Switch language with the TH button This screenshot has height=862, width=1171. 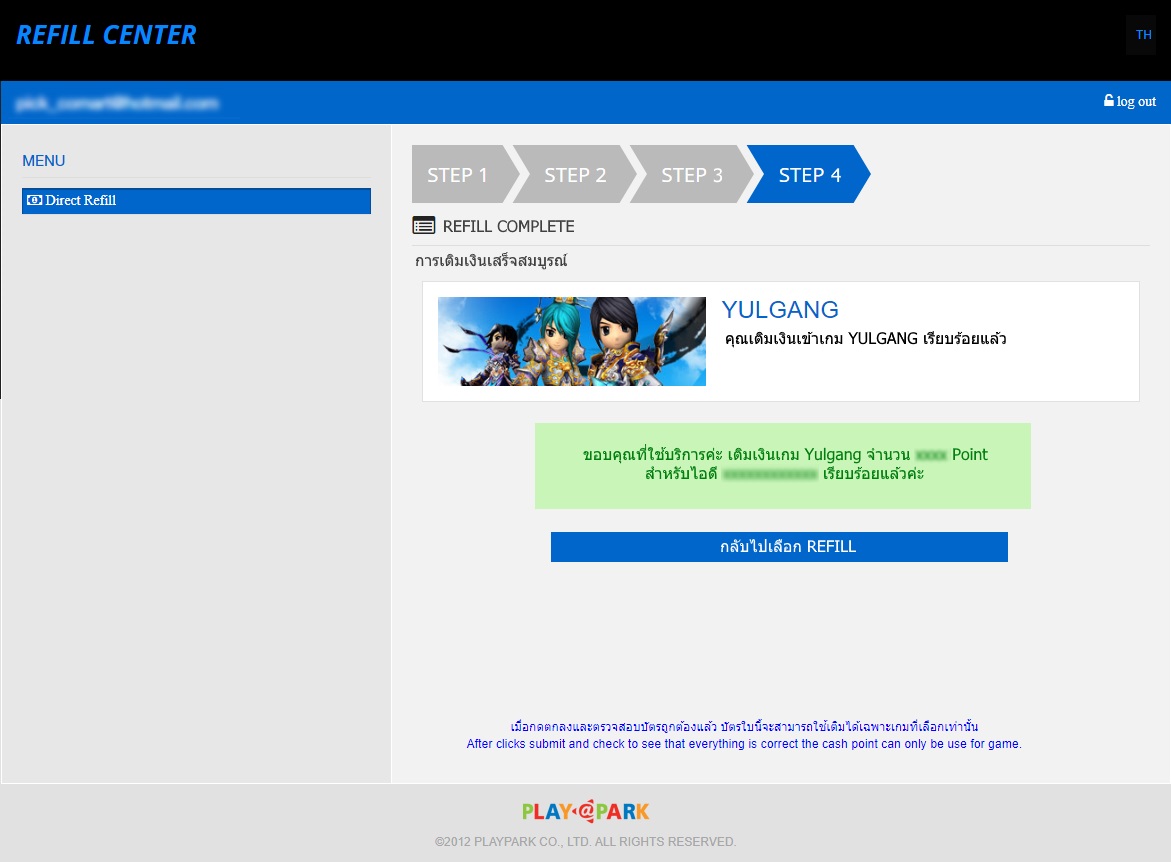tap(1143, 34)
